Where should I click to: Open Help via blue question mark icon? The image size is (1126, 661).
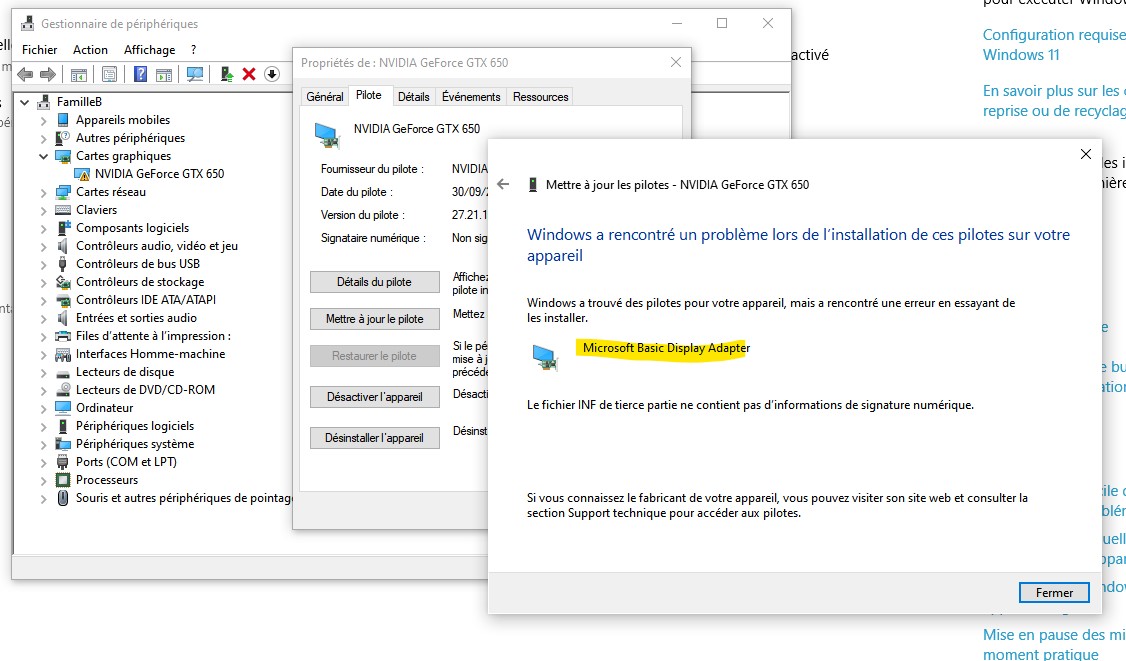click(x=141, y=74)
